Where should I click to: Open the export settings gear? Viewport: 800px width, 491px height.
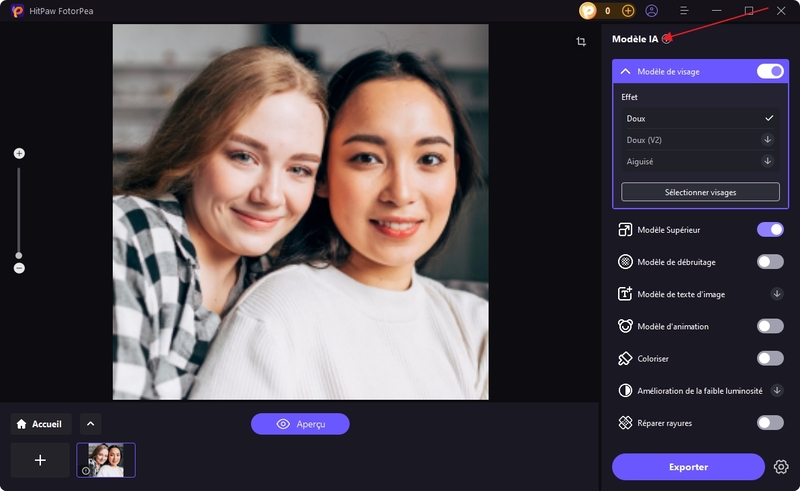[x=781, y=467]
